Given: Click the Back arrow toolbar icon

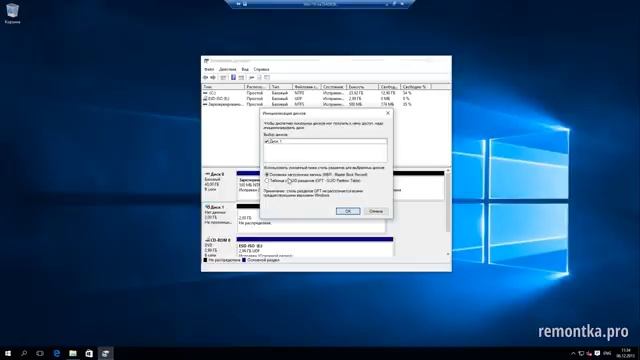Looking at the screenshot, I should click(206, 78).
